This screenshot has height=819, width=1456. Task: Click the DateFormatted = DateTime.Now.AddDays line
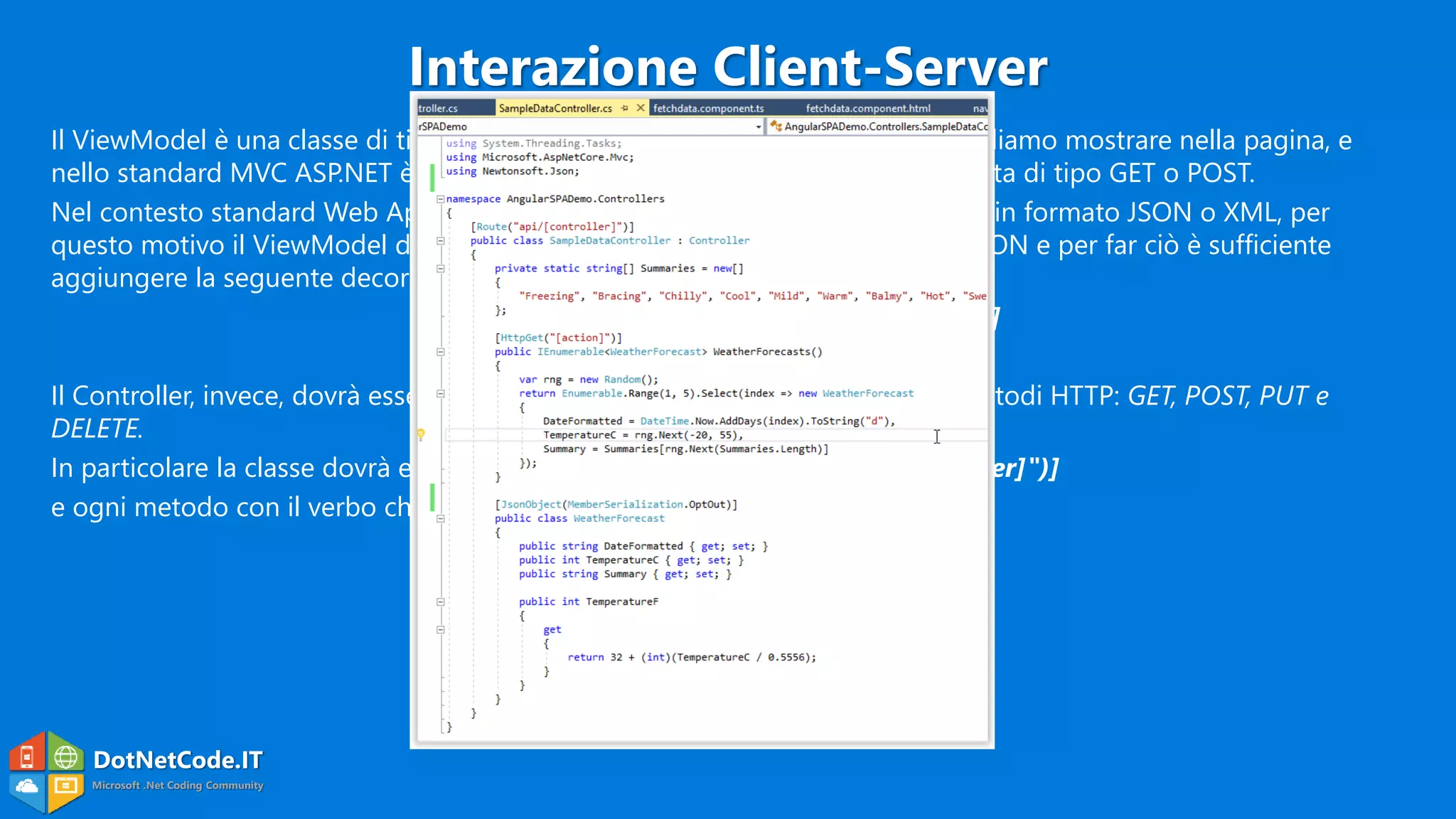click(x=719, y=422)
